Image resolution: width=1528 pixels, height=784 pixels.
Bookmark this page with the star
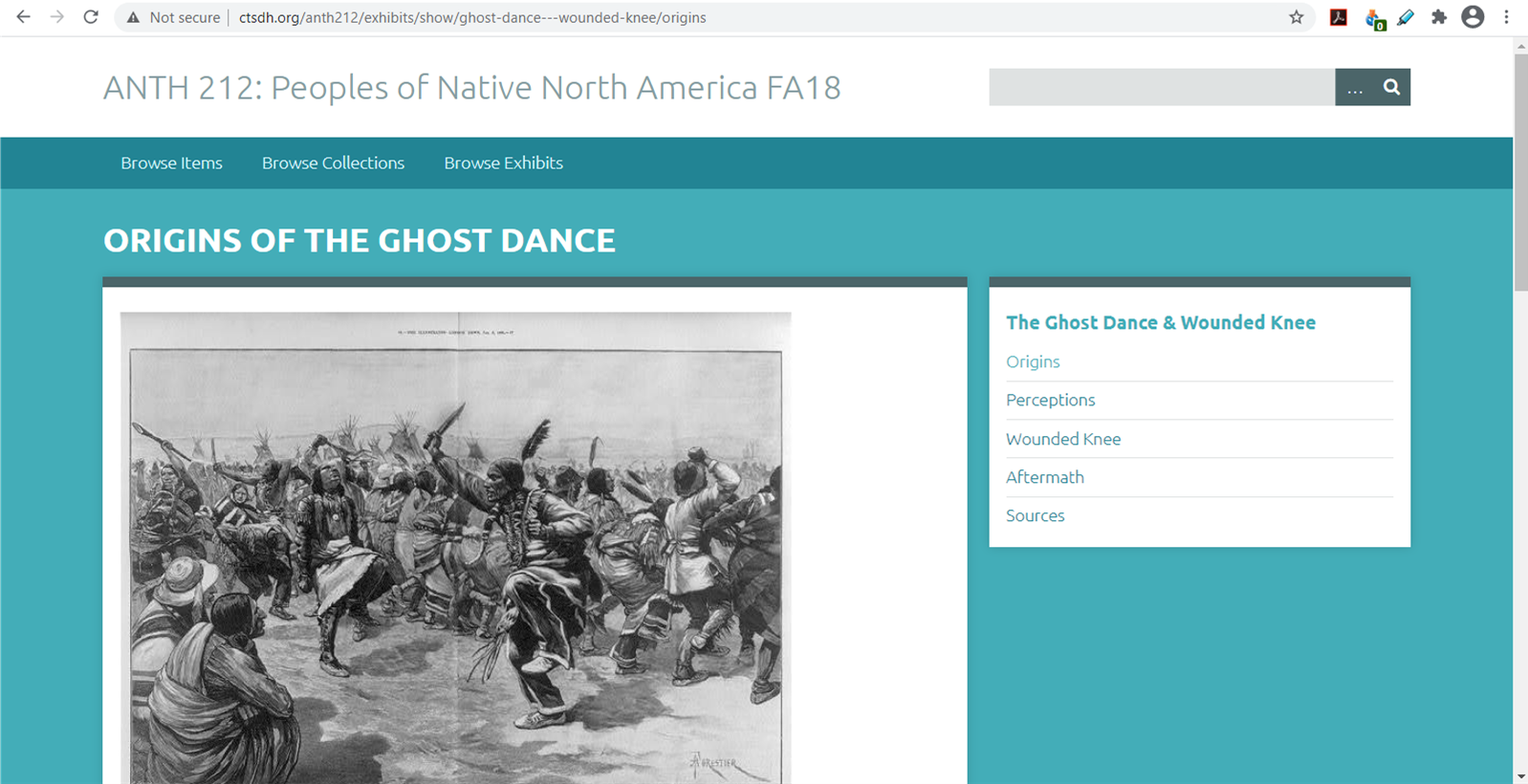1297,17
